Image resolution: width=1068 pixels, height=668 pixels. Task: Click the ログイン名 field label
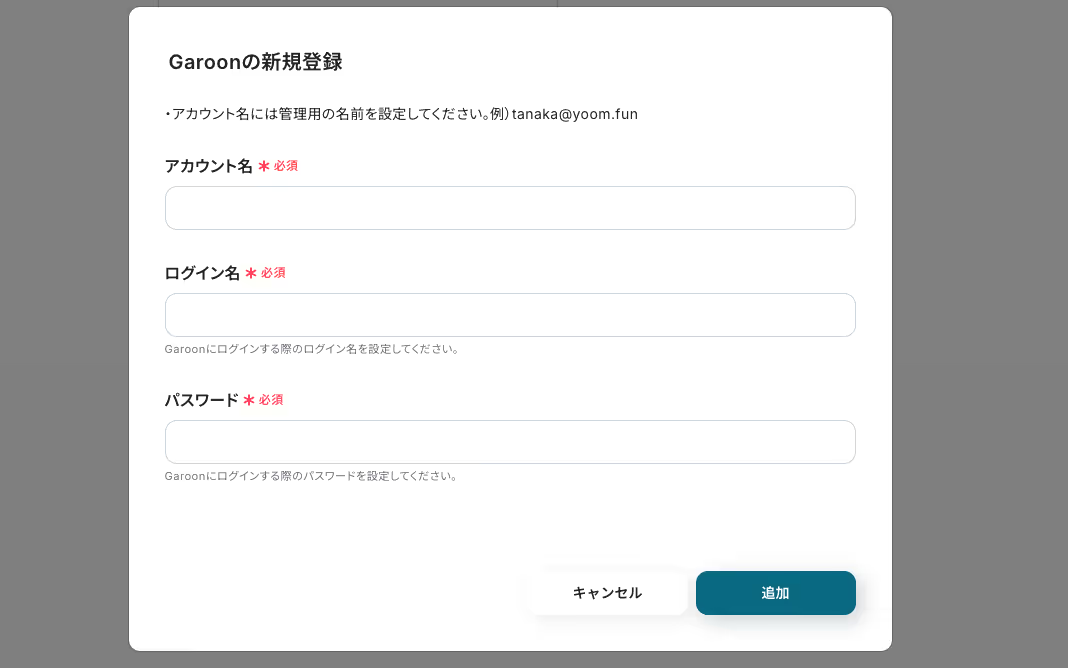click(x=202, y=273)
